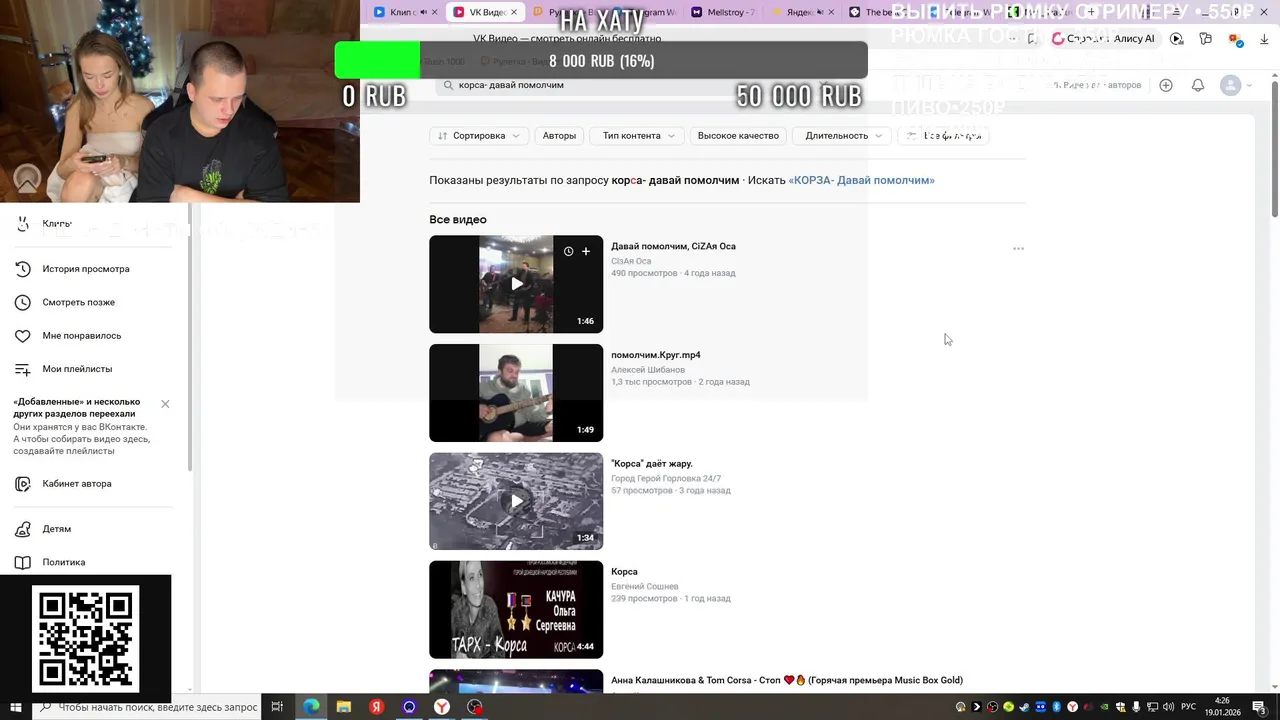This screenshot has width=1280, height=720.
Task: Add 'Давай помолчим' video to watch later
Action: tap(568, 252)
